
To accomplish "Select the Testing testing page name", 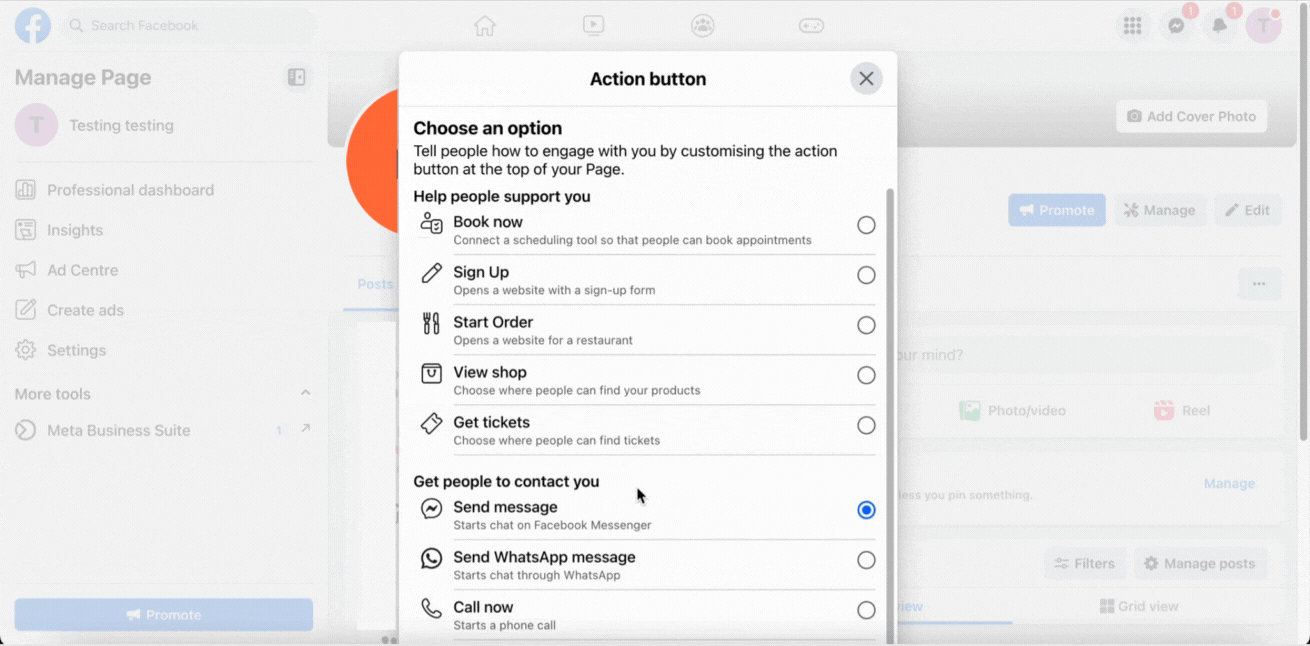I will 121,125.
